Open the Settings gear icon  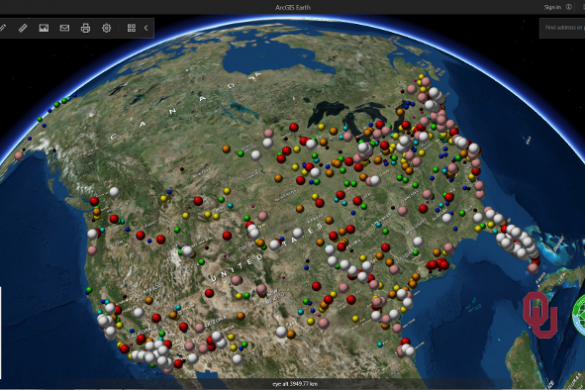(x=106, y=28)
